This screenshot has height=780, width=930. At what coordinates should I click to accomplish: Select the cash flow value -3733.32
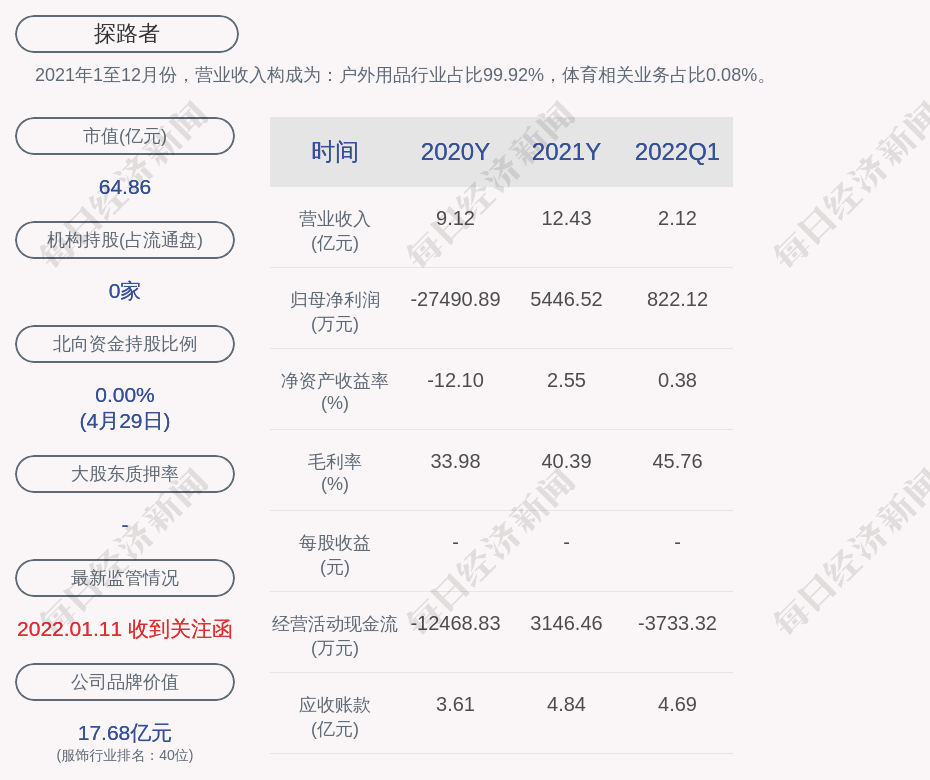(x=677, y=623)
